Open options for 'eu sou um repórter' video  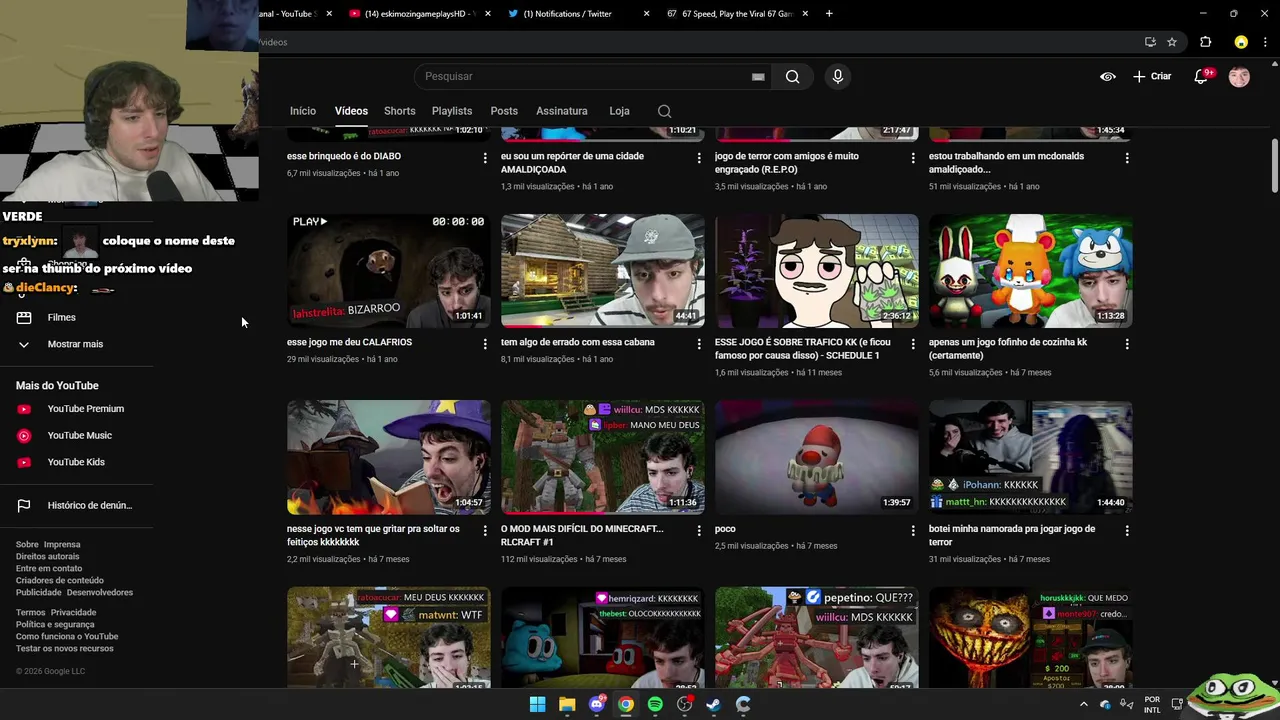tap(699, 158)
